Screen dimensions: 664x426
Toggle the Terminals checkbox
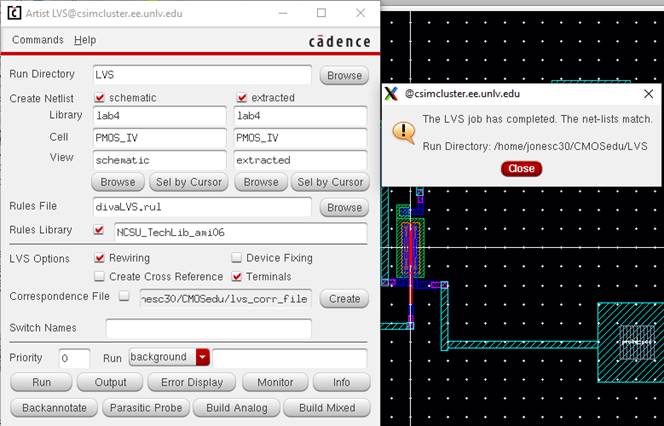pos(237,277)
